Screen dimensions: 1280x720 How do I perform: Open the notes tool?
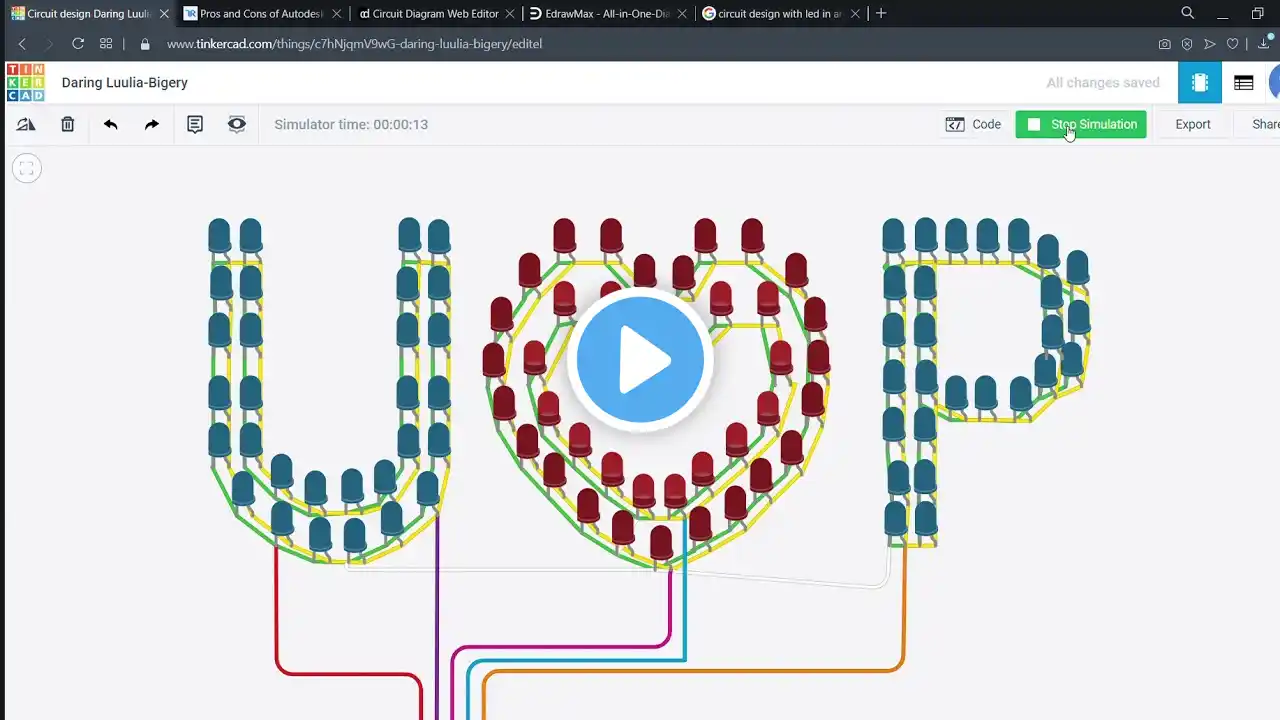(x=195, y=124)
